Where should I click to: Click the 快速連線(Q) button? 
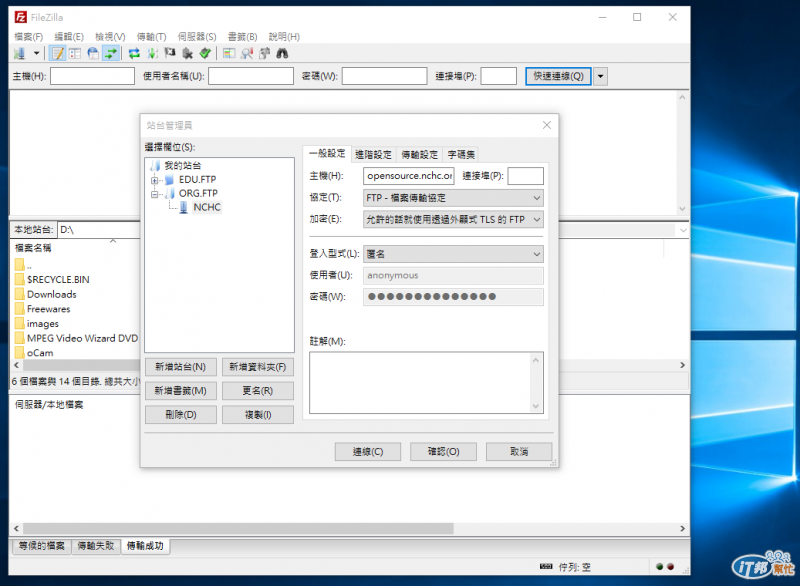point(558,77)
